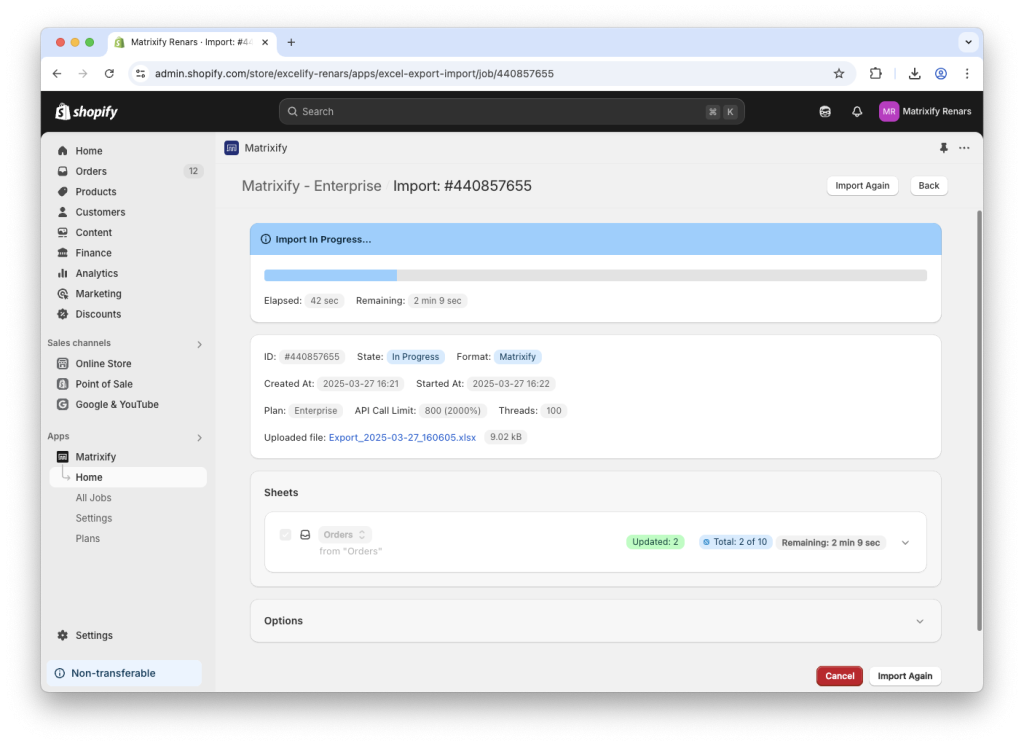Select the Products icon in the sidebar
The width and height of the screenshot is (1024, 746).
(62, 191)
